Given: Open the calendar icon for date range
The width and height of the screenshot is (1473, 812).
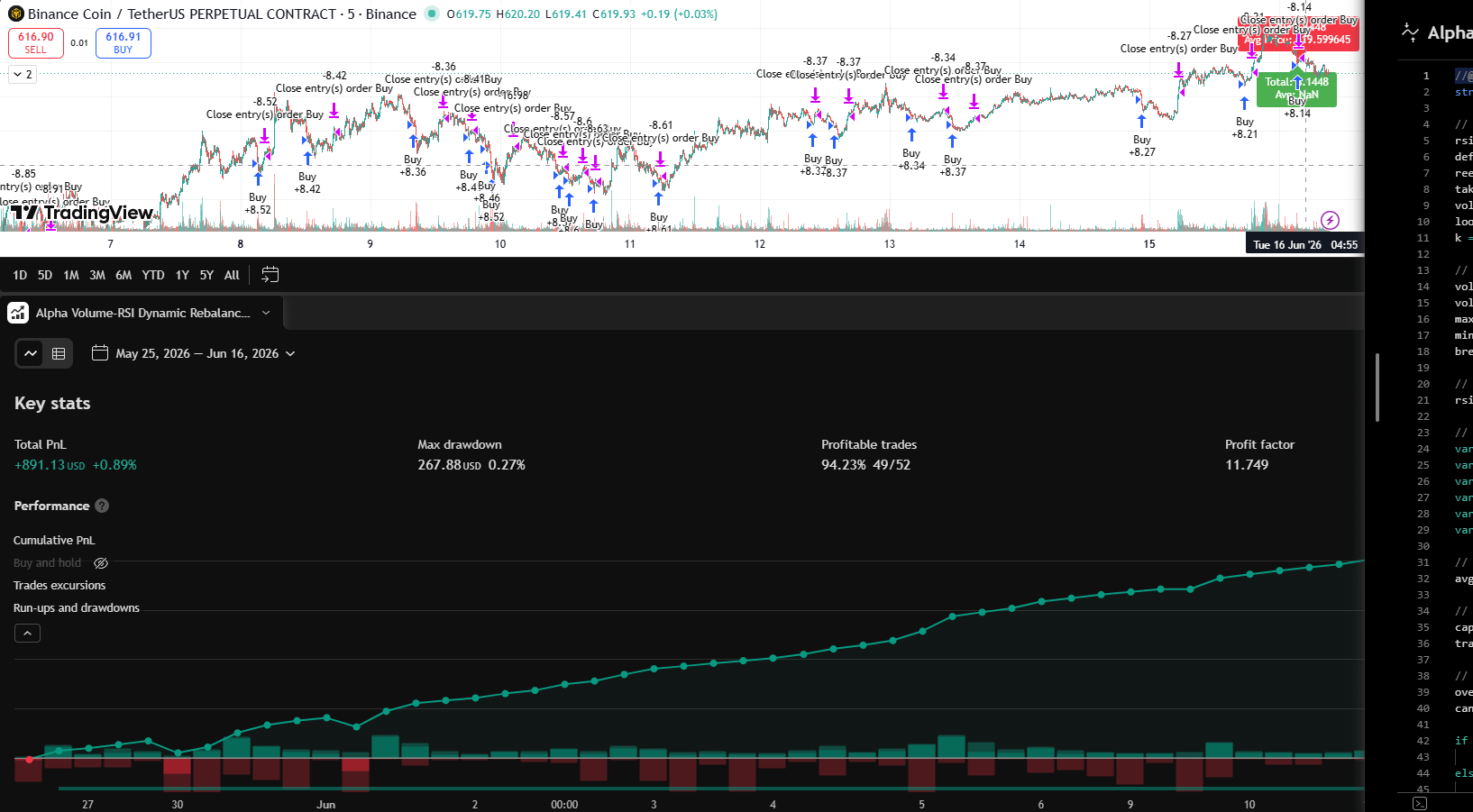Looking at the screenshot, I should pos(100,353).
